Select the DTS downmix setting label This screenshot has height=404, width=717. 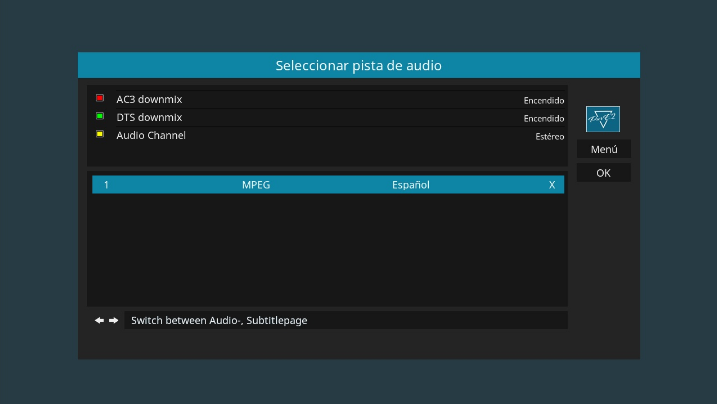tap(149, 118)
